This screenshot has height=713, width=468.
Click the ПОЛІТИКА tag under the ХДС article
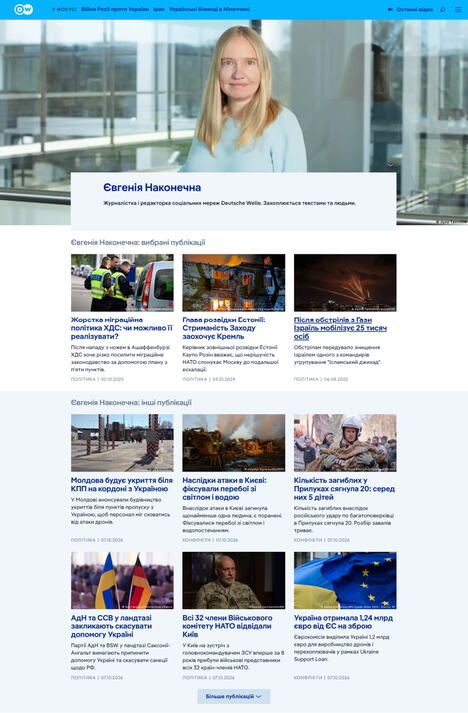(82, 379)
